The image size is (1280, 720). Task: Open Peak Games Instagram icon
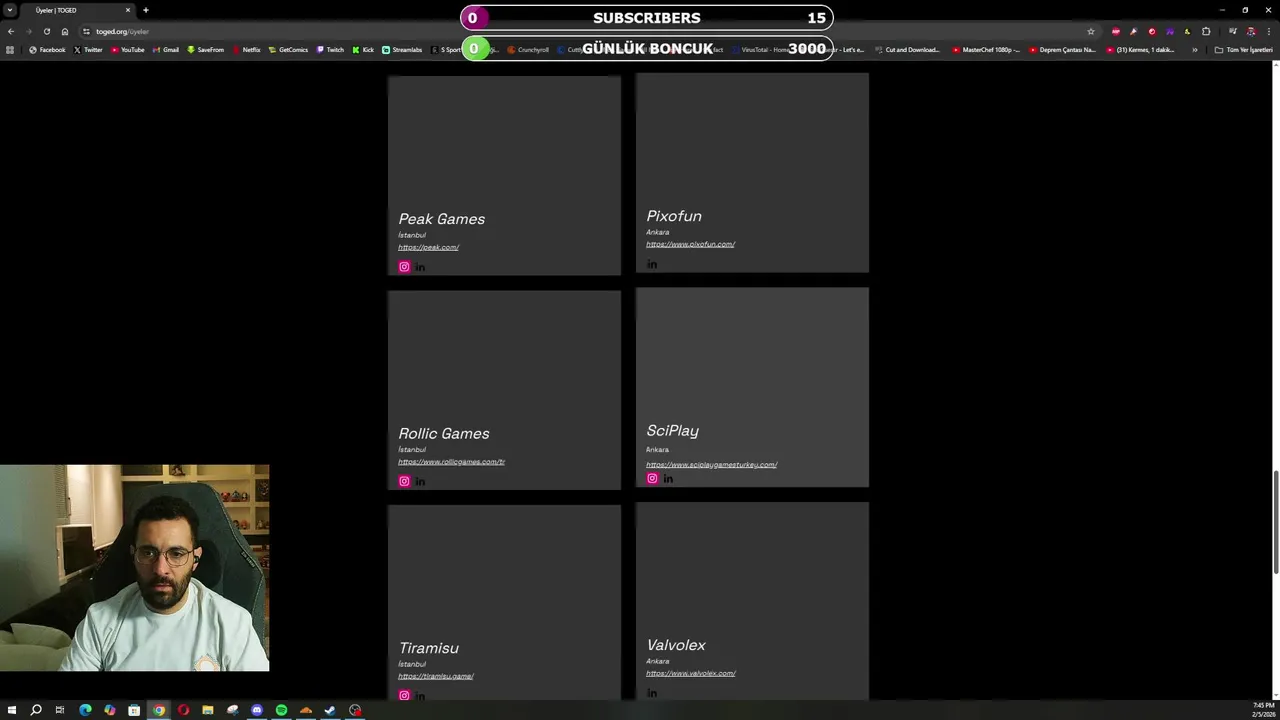[404, 267]
